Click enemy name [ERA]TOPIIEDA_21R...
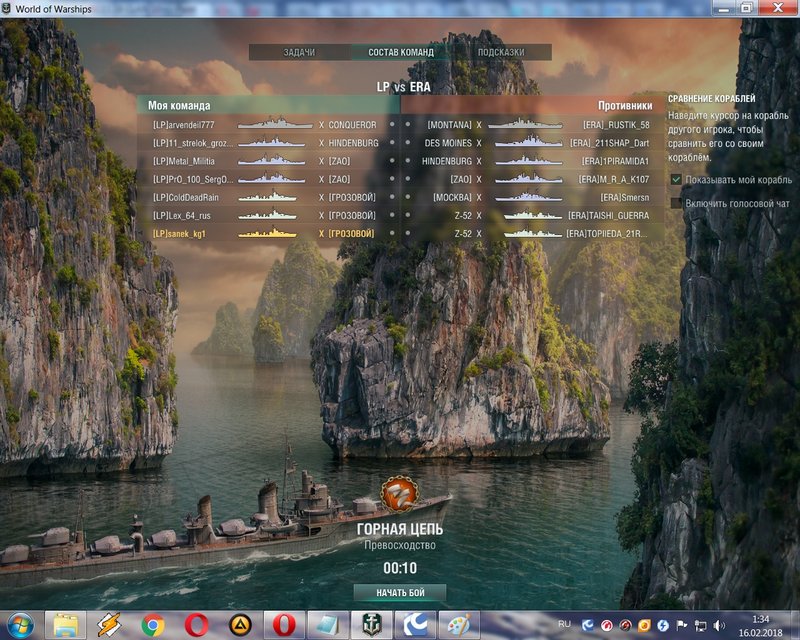Image resolution: width=800 pixels, height=640 pixels. tap(607, 234)
